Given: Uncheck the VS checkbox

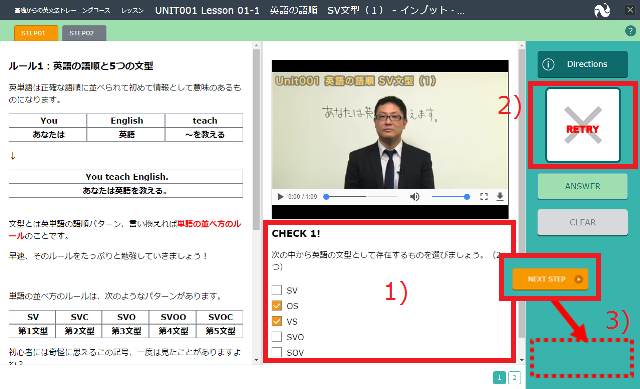Looking at the screenshot, I should point(277,321).
